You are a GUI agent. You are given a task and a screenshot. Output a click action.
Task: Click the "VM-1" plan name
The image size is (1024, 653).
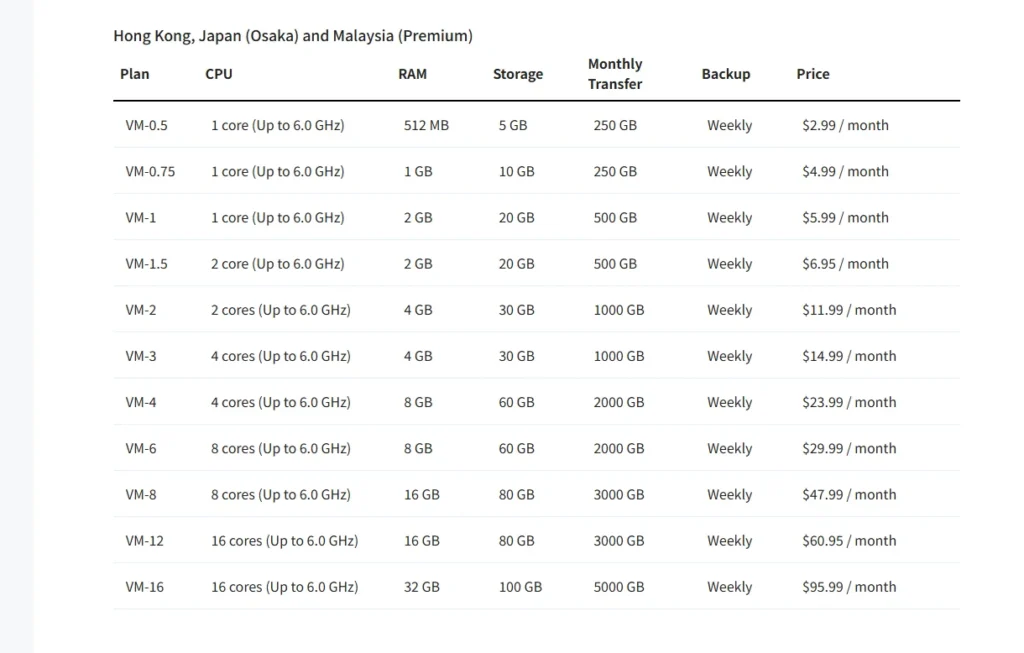tap(141, 218)
